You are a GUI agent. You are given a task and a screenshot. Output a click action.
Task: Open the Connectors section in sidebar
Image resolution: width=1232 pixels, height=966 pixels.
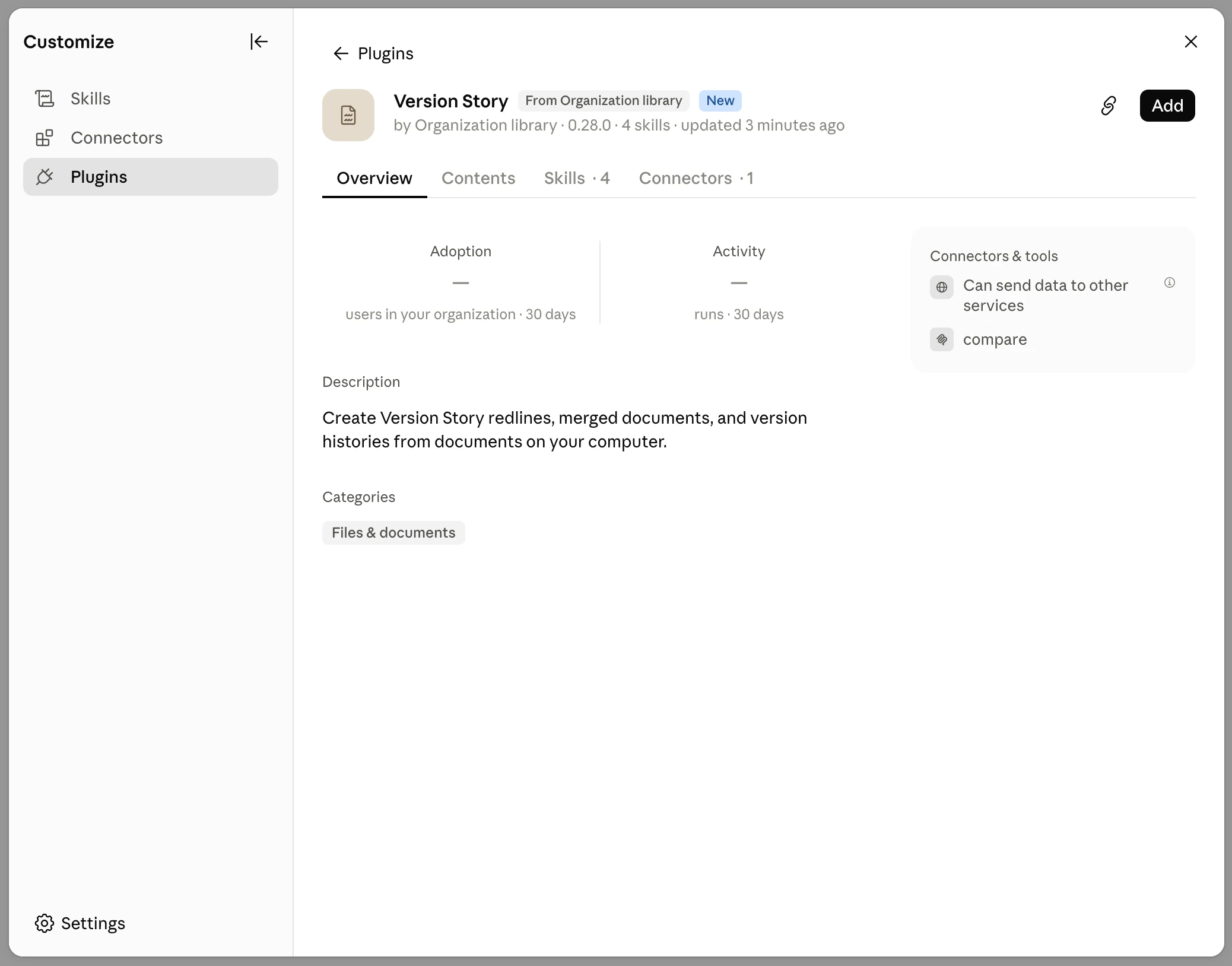click(151, 138)
